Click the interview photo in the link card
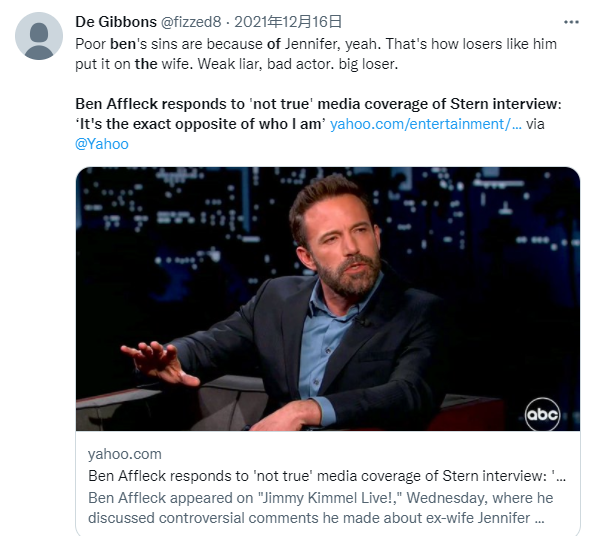 328,299
